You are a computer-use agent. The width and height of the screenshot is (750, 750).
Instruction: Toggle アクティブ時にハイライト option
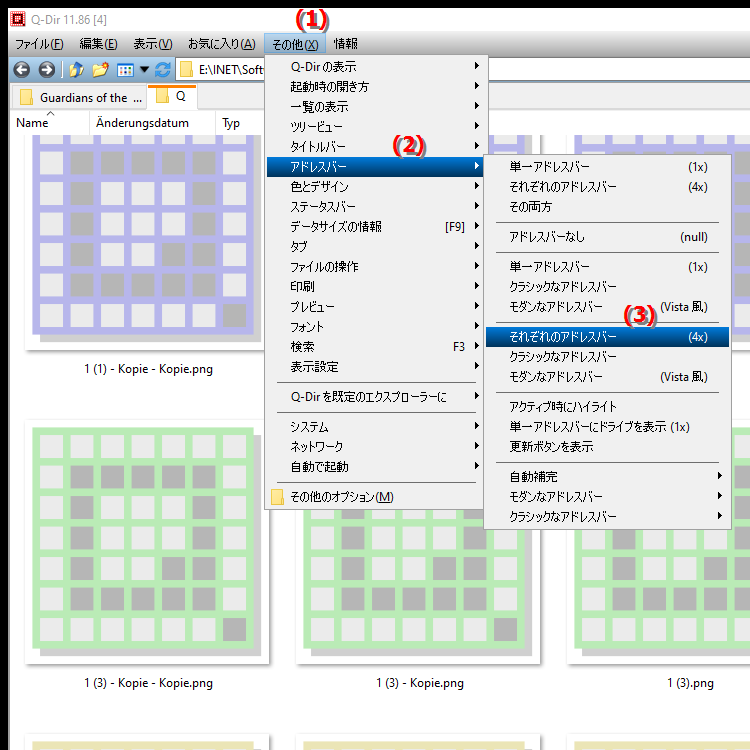pos(607,407)
